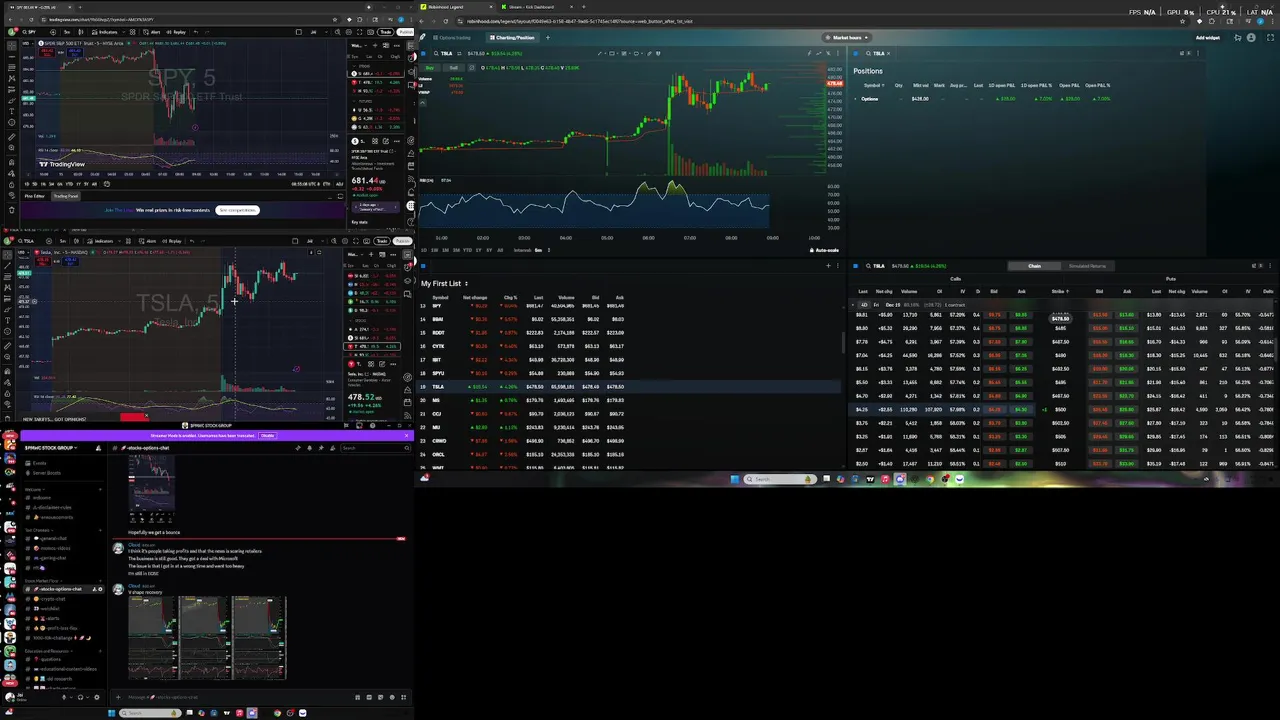The image size is (1280, 720).
Task: Open the crypto-chat channel in Discord
Action: [x=52, y=599]
